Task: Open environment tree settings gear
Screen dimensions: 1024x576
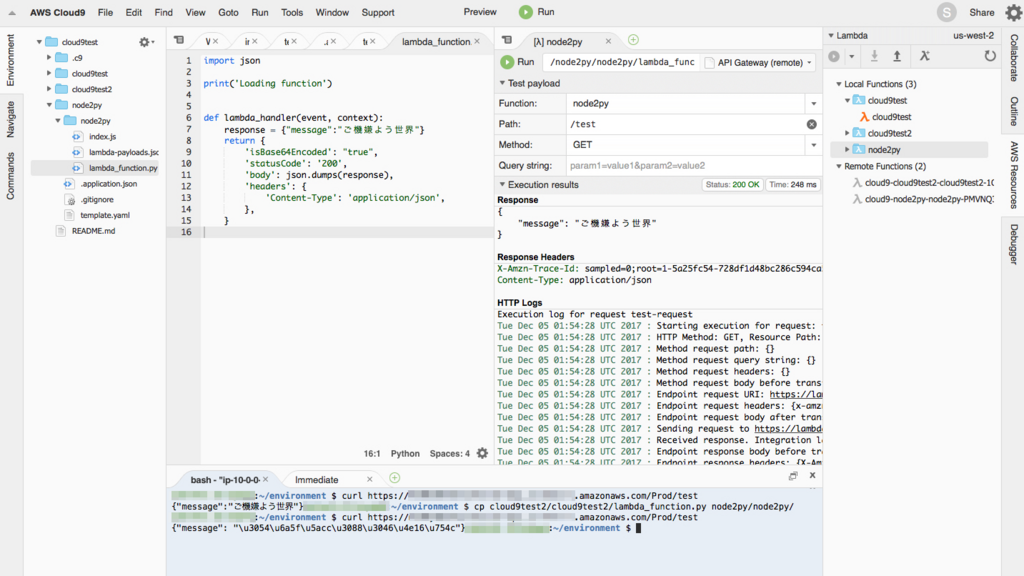Action: point(144,42)
